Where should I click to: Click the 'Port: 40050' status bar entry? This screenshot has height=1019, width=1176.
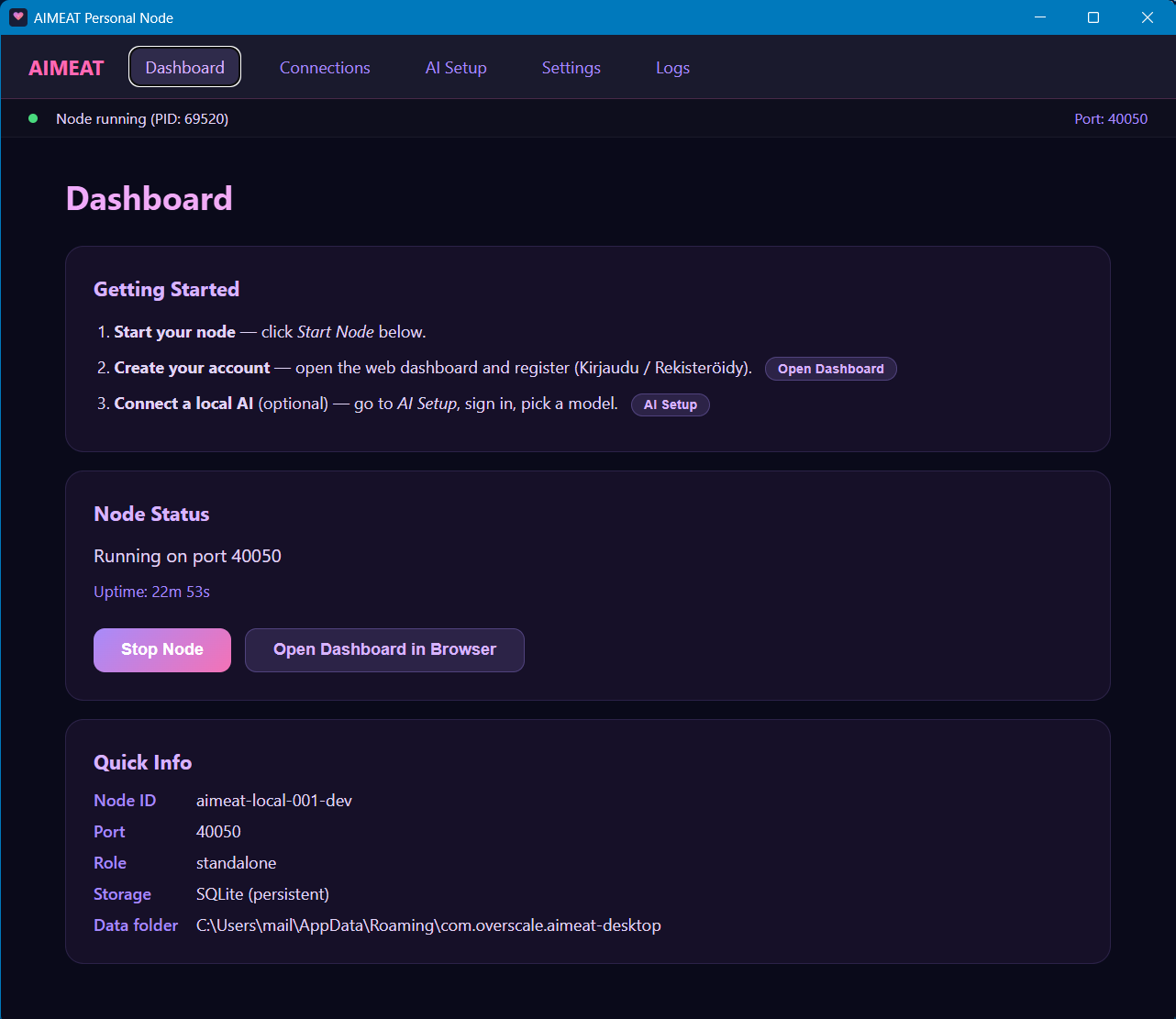(x=1111, y=118)
